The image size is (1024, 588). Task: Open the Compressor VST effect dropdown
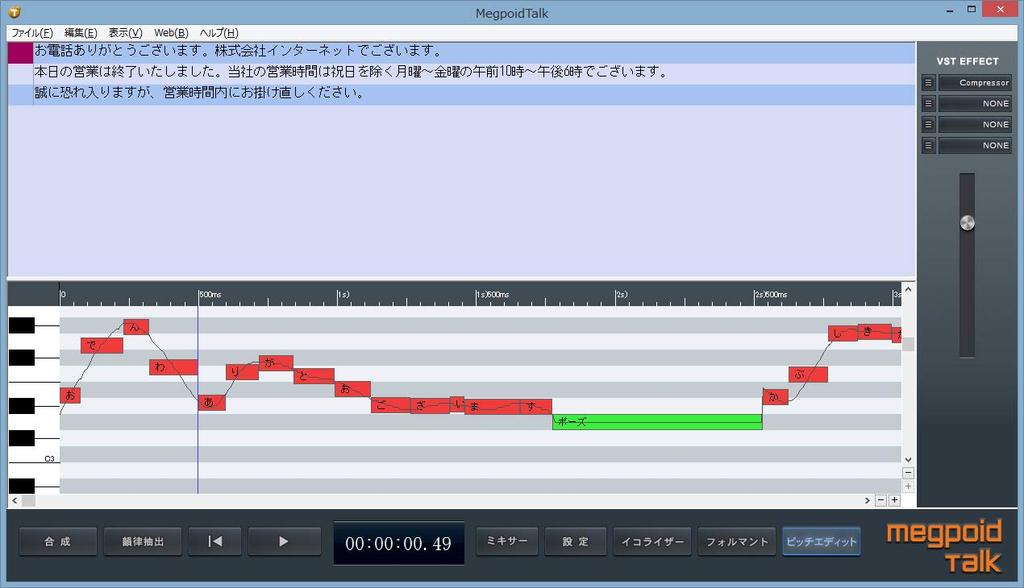975,83
